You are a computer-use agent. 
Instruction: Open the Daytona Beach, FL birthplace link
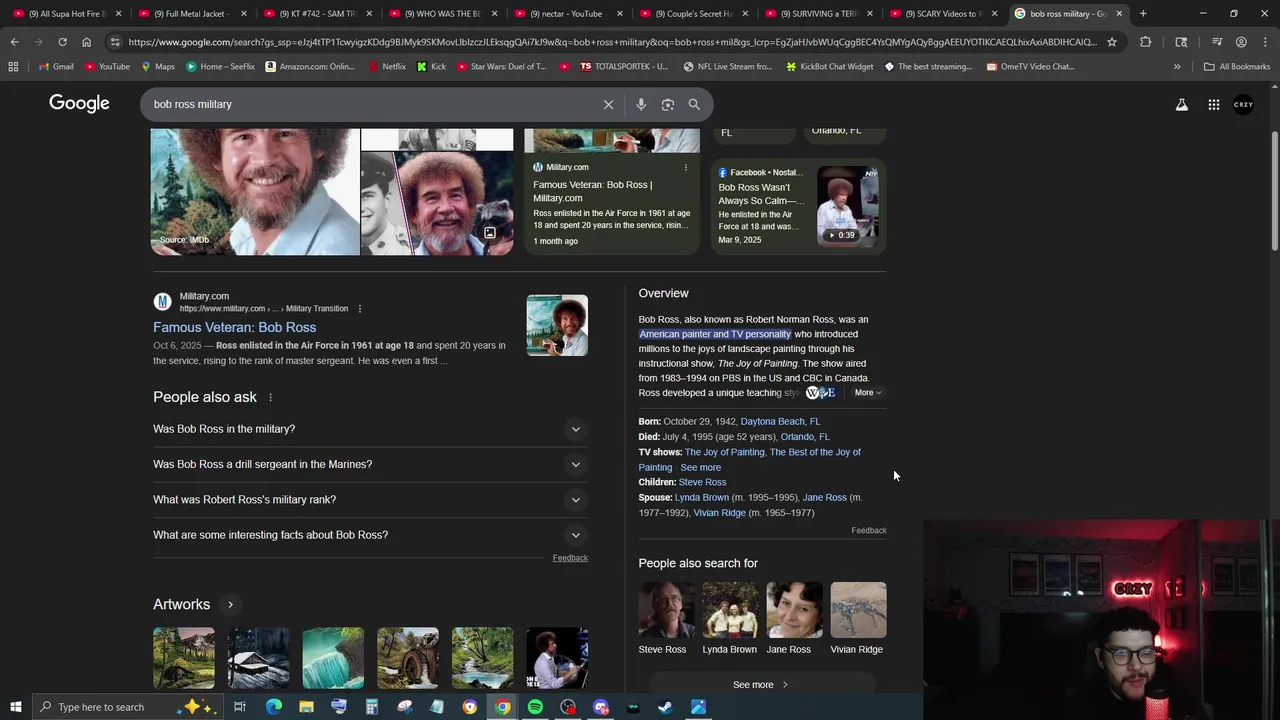point(780,422)
